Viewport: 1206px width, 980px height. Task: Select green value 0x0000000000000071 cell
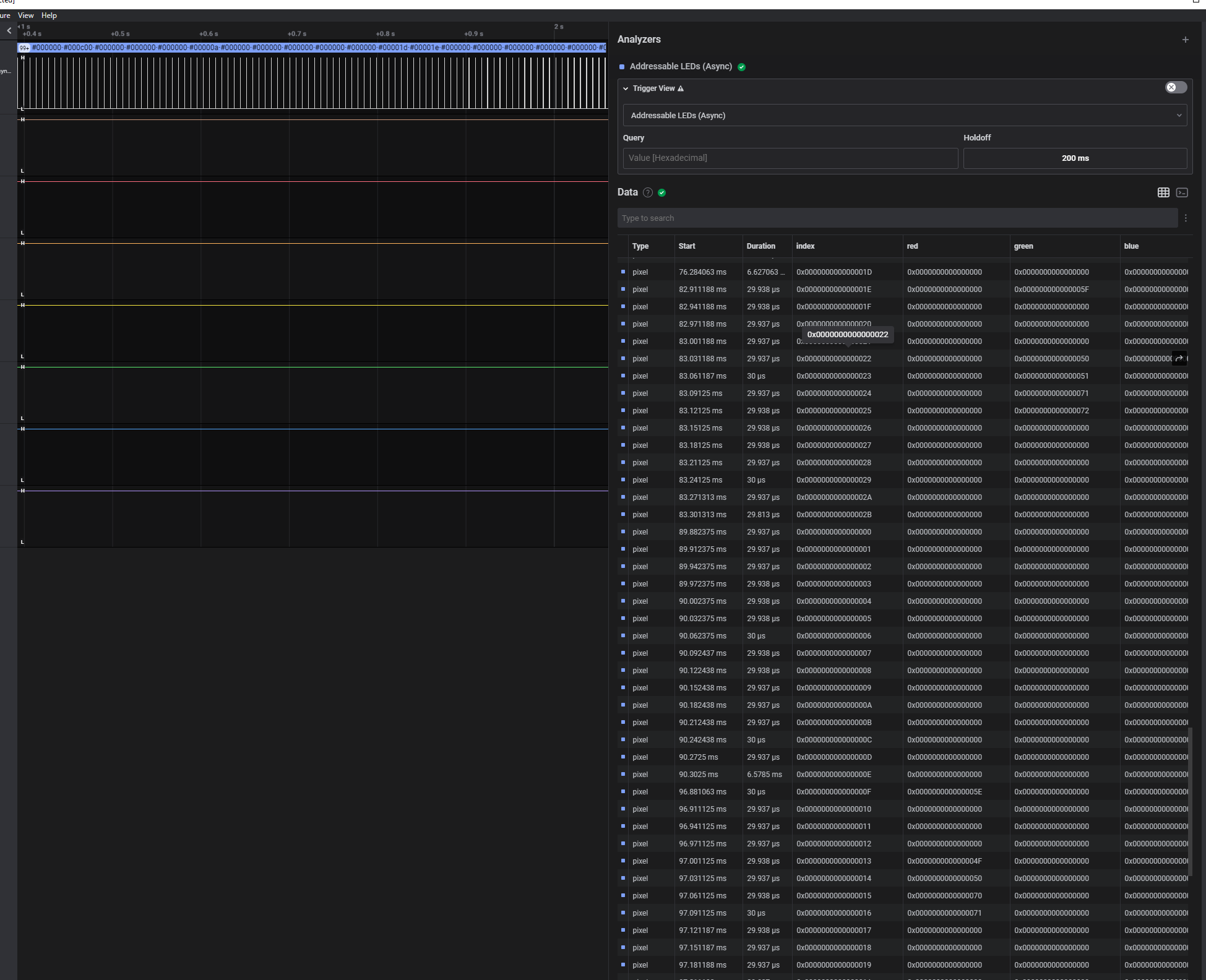pos(1051,393)
